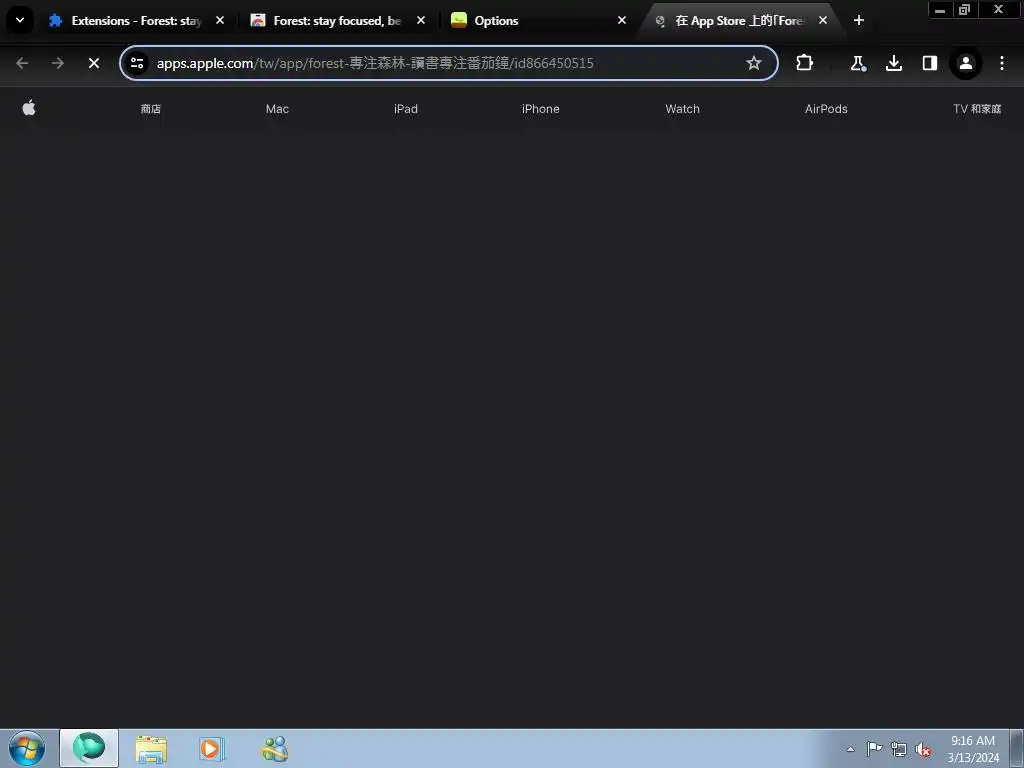
Task: Stop loading the page
Action: point(94,63)
